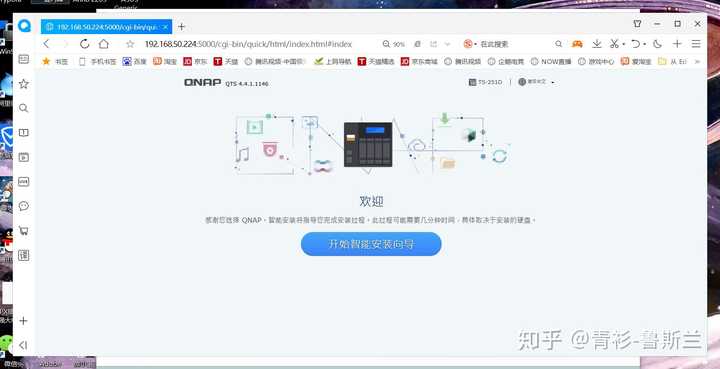Open the 书签 bookmarks star
Screen dimensions: 720x369
[55, 62]
